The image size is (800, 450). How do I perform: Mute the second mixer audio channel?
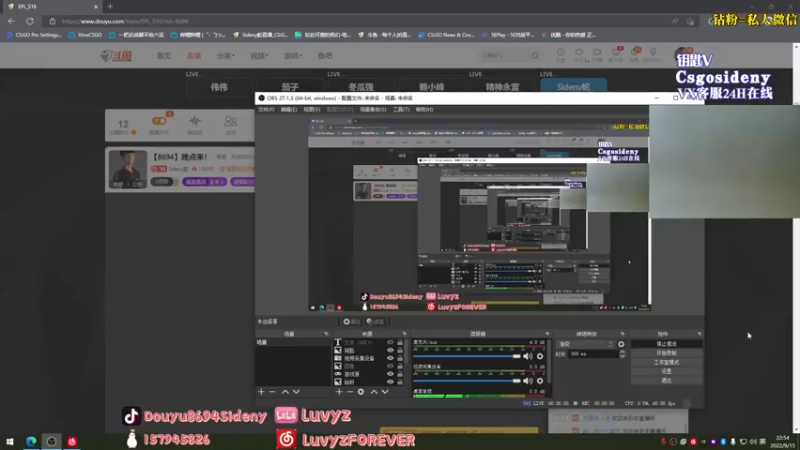pos(528,381)
